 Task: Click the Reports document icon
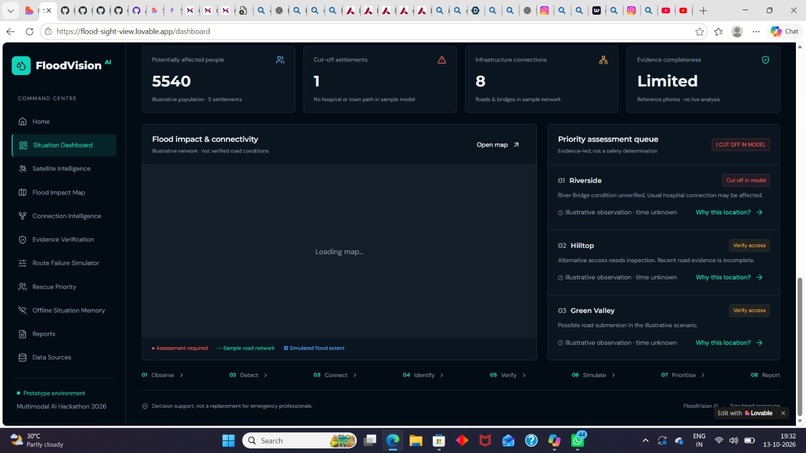[x=22, y=334]
